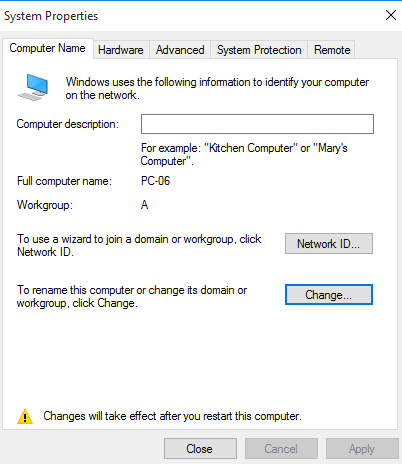Click the Close button at the bottom
The height and width of the screenshot is (464, 402).
click(200, 449)
